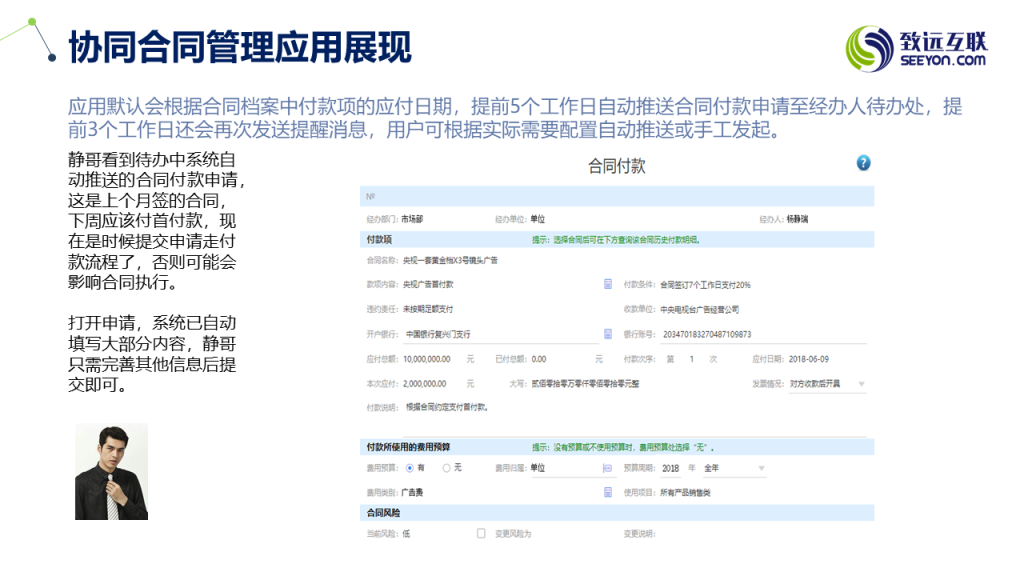Image resolution: width=1024 pixels, height=576 pixels.
Task: Click the blue help question mark icon
Action: tap(864, 163)
